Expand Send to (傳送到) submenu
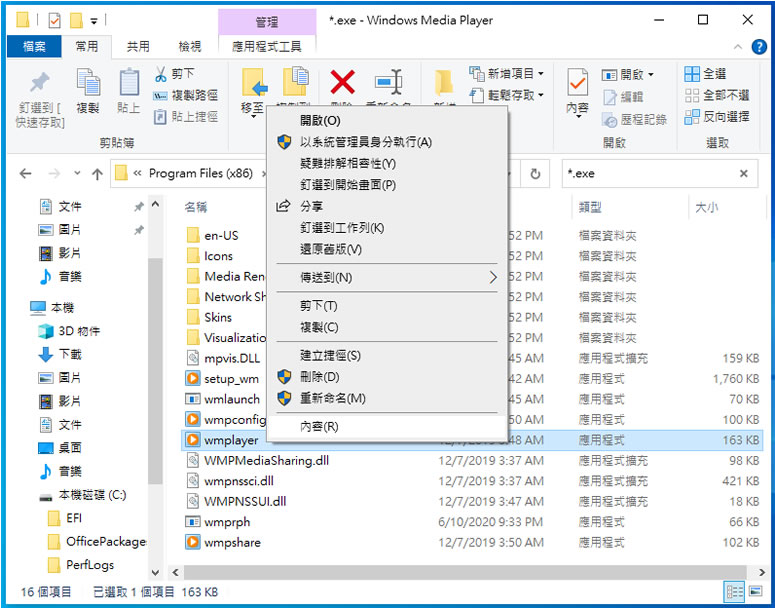 coord(386,277)
